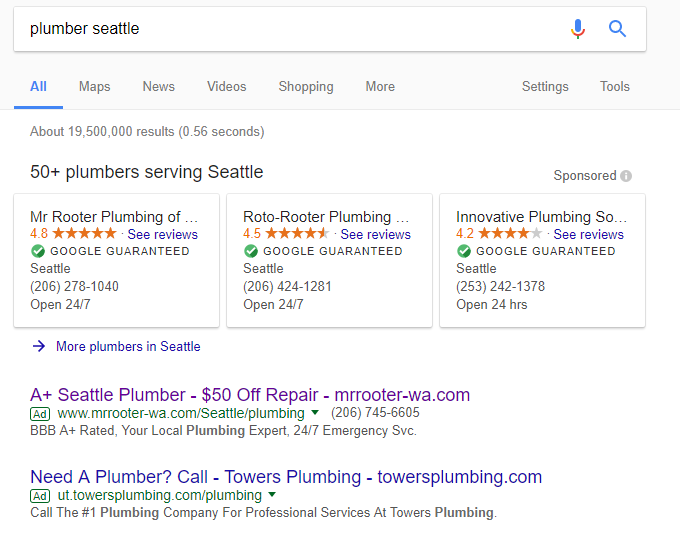Click the Ad label on mrrooter-wa.com result

click(40, 414)
